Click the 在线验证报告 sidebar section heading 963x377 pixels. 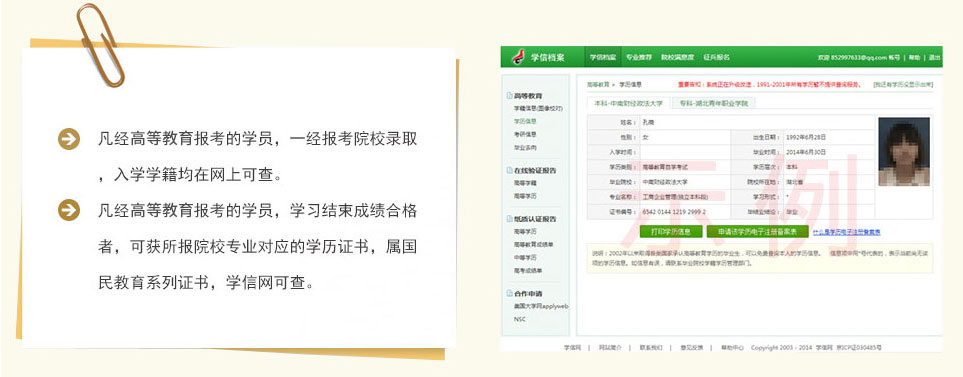coord(534,171)
